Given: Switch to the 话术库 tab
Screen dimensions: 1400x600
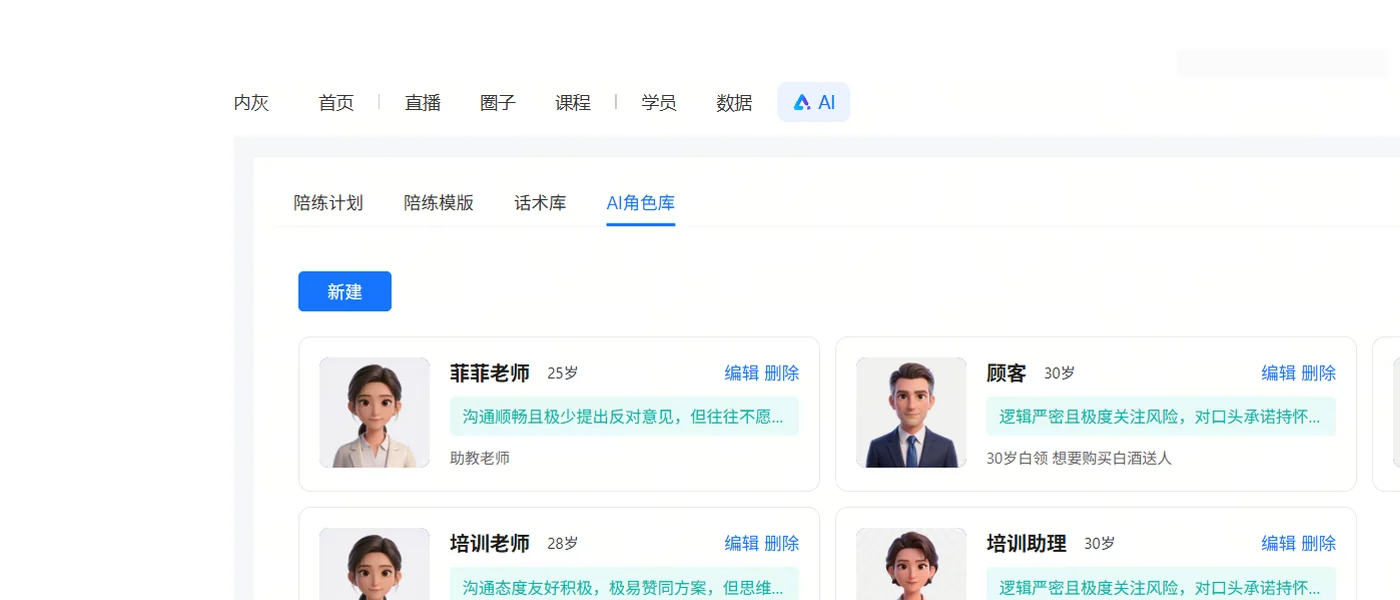Looking at the screenshot, I should click(540, 203).
